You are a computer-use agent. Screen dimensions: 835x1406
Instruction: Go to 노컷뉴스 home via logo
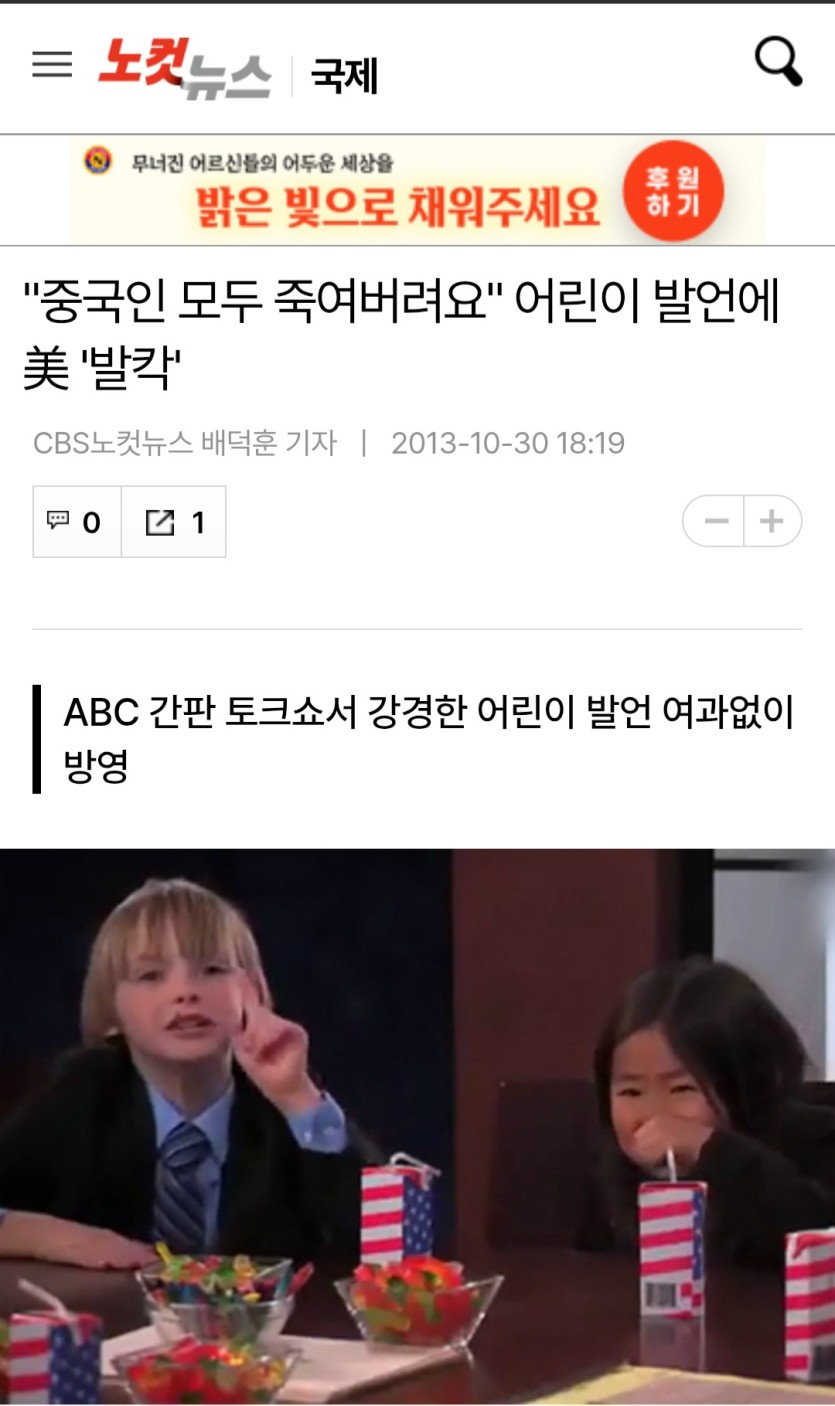184,68
